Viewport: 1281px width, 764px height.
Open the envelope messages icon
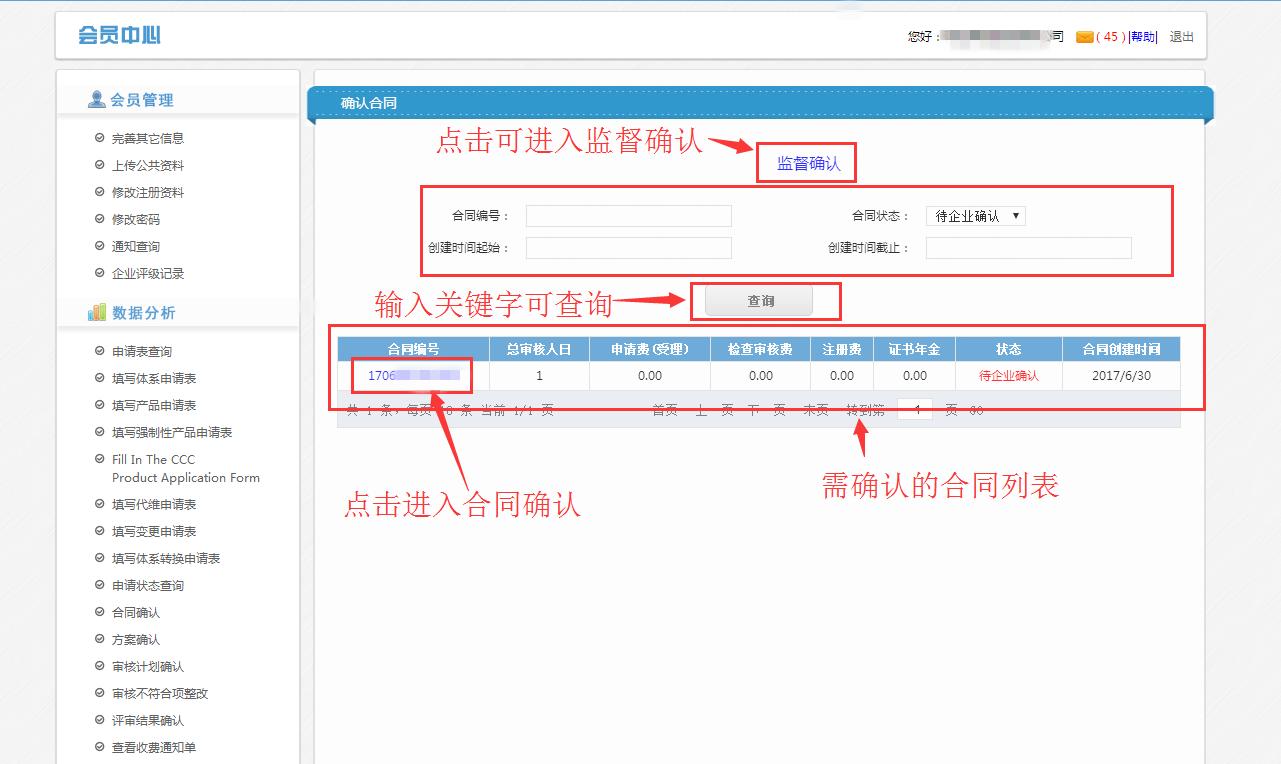coord(1084,37)
